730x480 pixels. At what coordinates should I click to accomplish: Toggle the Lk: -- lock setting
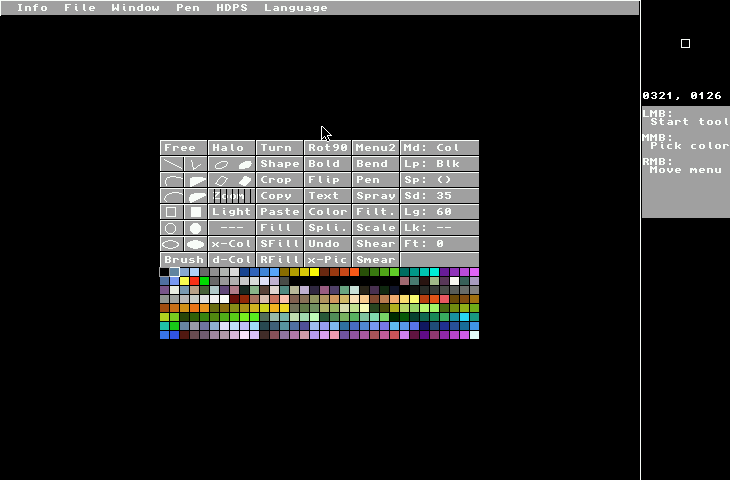(439, 228)
